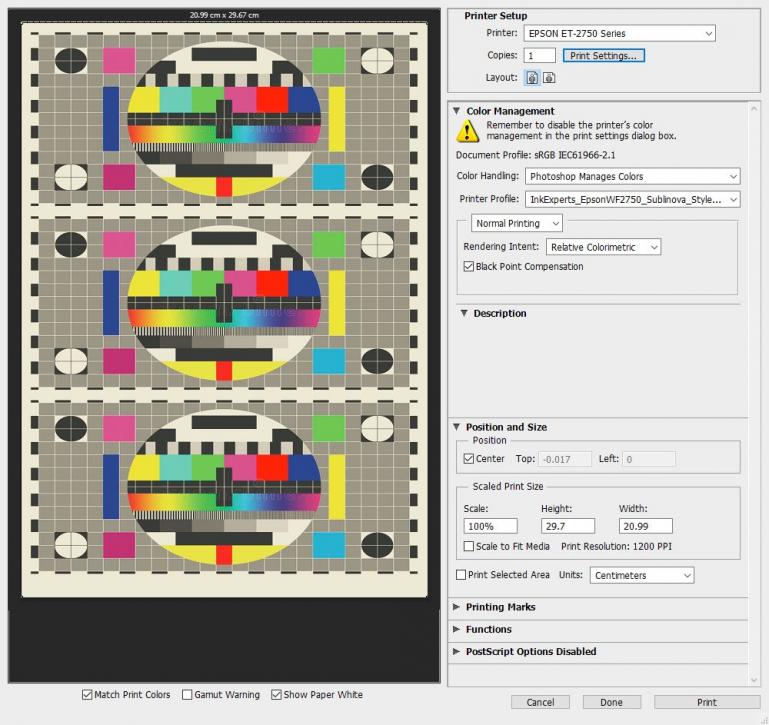Click the 20.99 cm x 29.67 cm label
The image size is (769, 725).
(224, 15)
